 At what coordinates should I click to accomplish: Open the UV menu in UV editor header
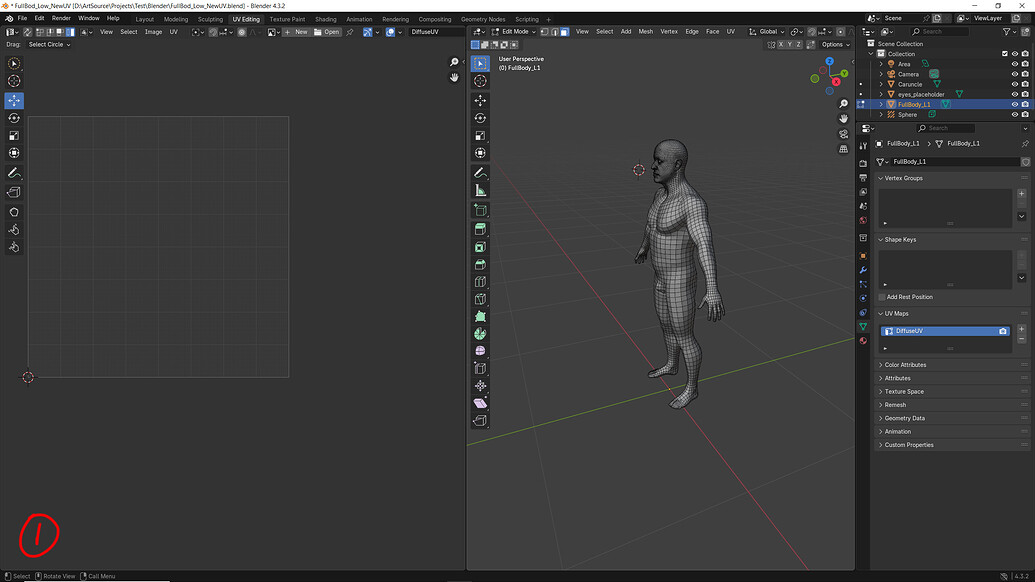174,32
